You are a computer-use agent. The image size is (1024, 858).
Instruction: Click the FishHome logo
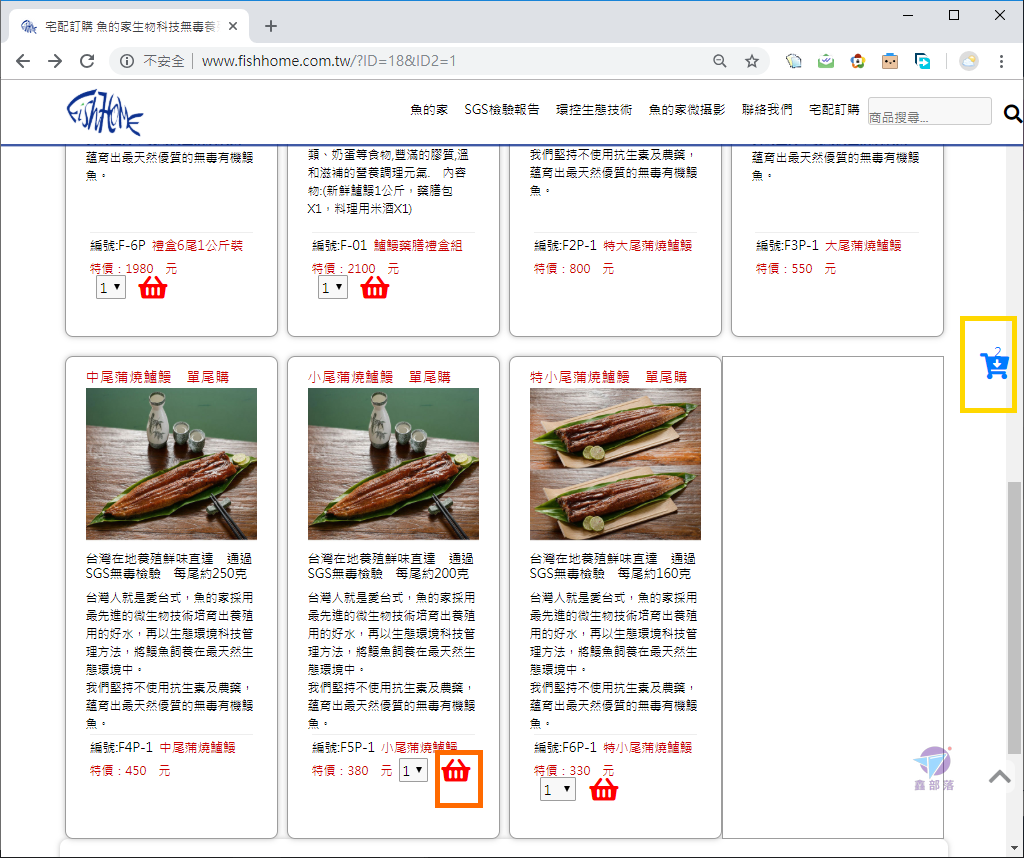104,112
